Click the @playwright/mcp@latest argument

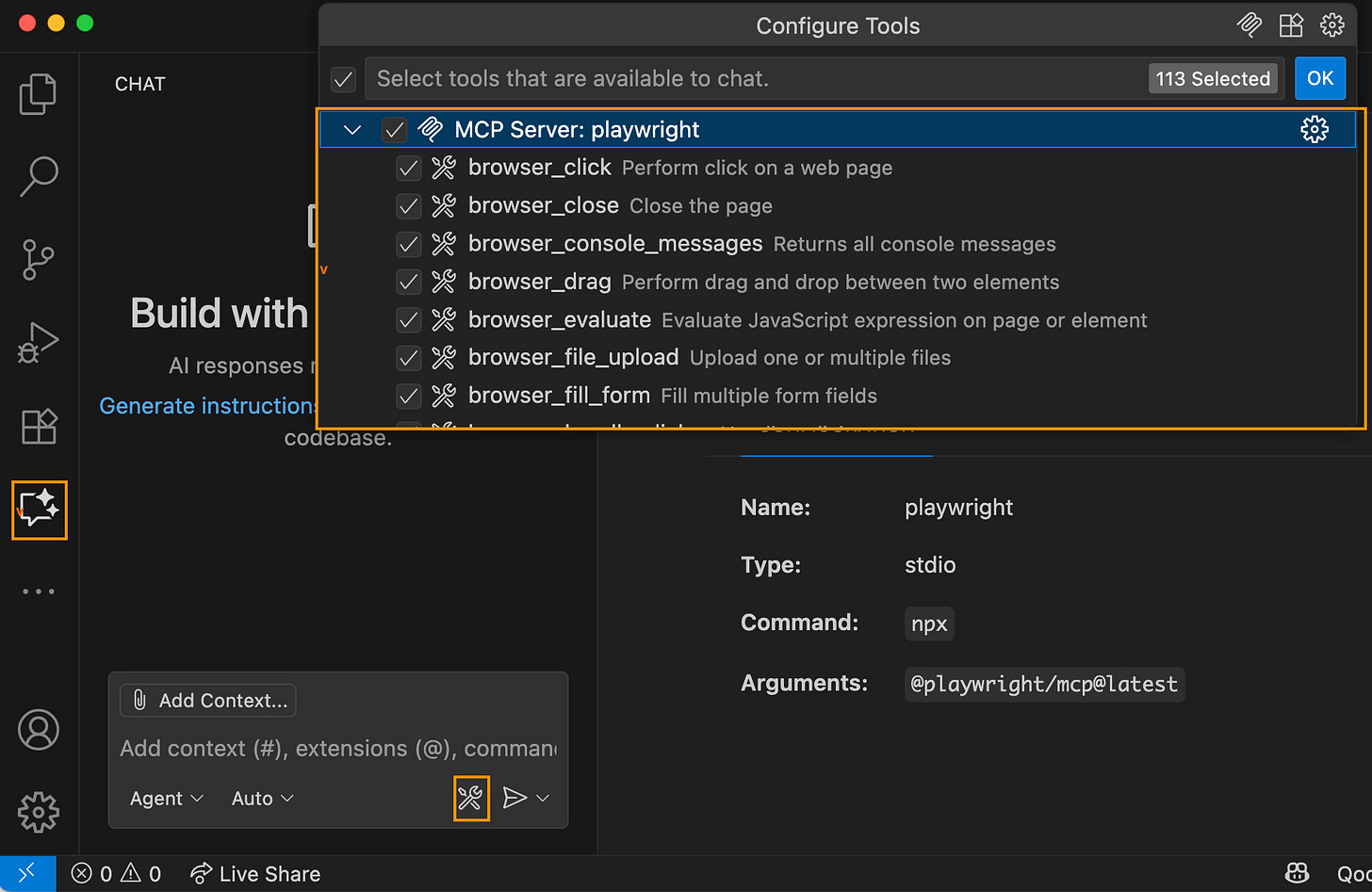(x=1044, y=684)
